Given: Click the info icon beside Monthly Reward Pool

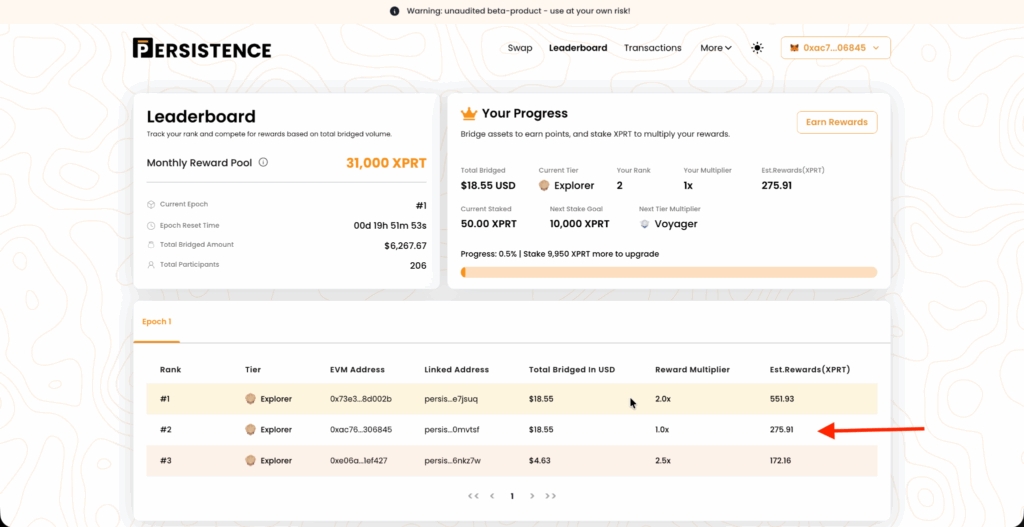Looking at the screenshot, I should (263, 162).
